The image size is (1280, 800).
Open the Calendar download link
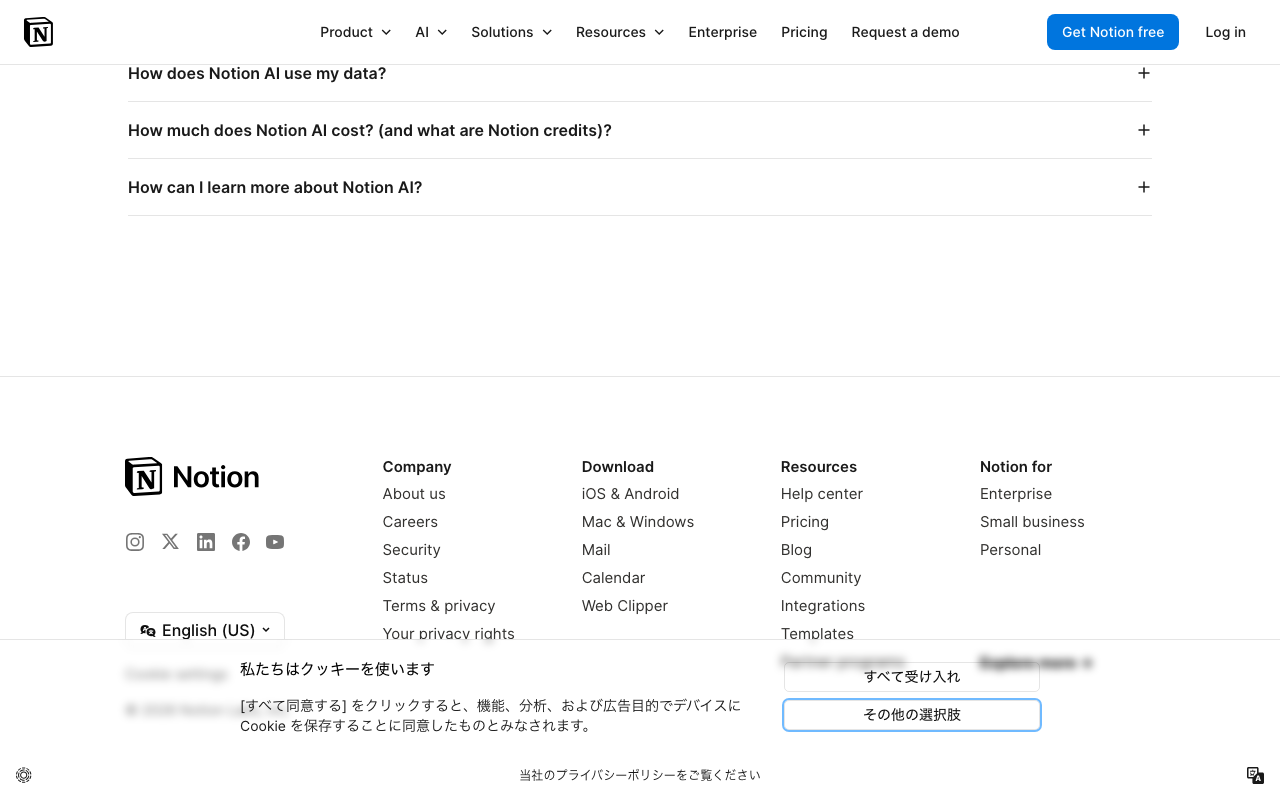(613, 578)
